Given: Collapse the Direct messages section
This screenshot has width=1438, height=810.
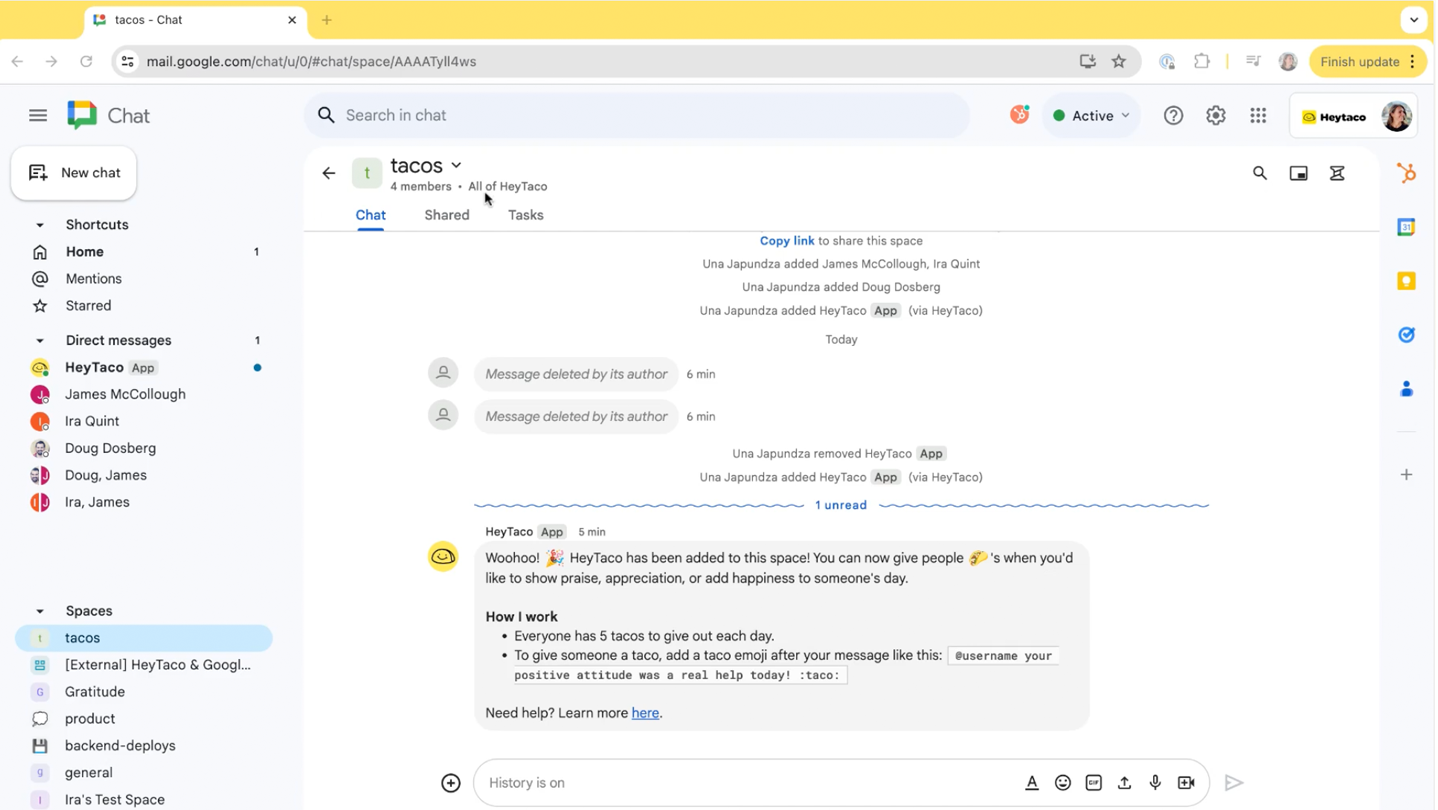Looking at the screenshot, I should coord(40,341).
